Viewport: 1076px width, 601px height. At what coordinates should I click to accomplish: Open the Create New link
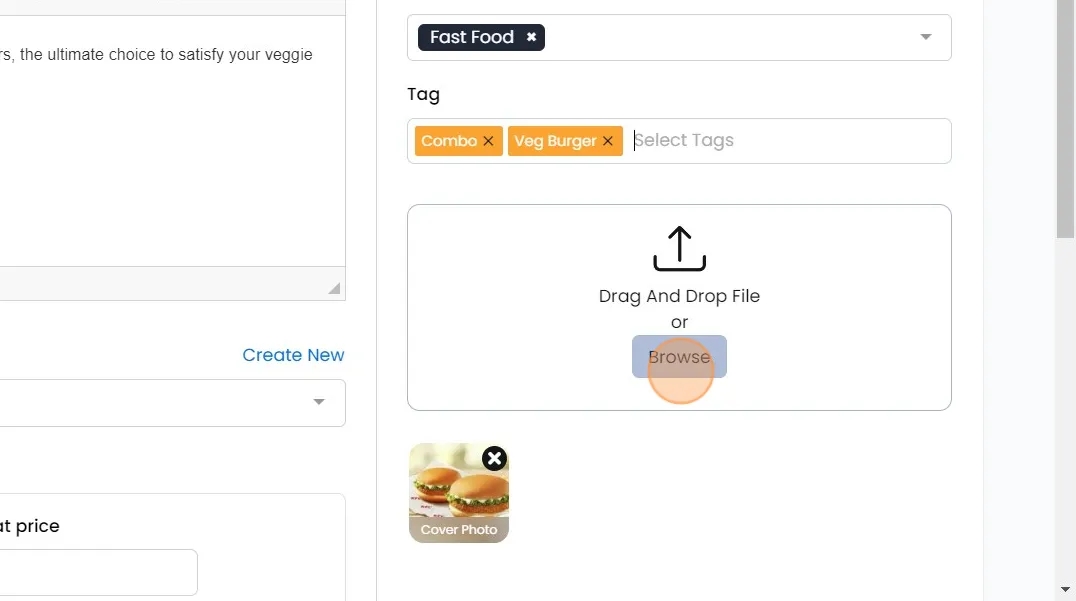[x=293, y=355]
